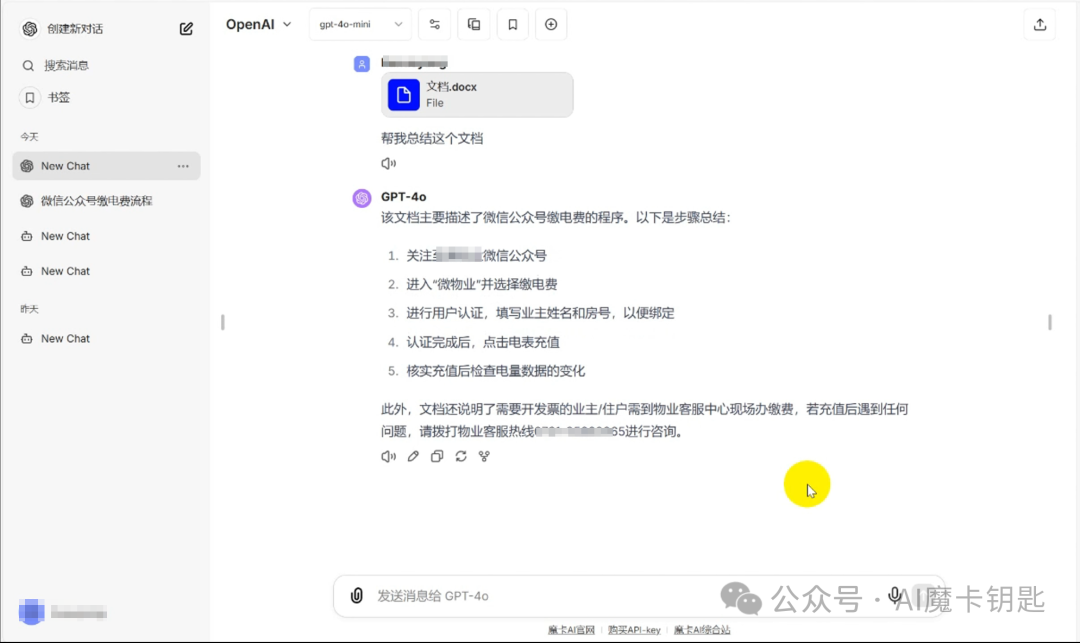Click the presets copy icon in the toolbar

474,24
